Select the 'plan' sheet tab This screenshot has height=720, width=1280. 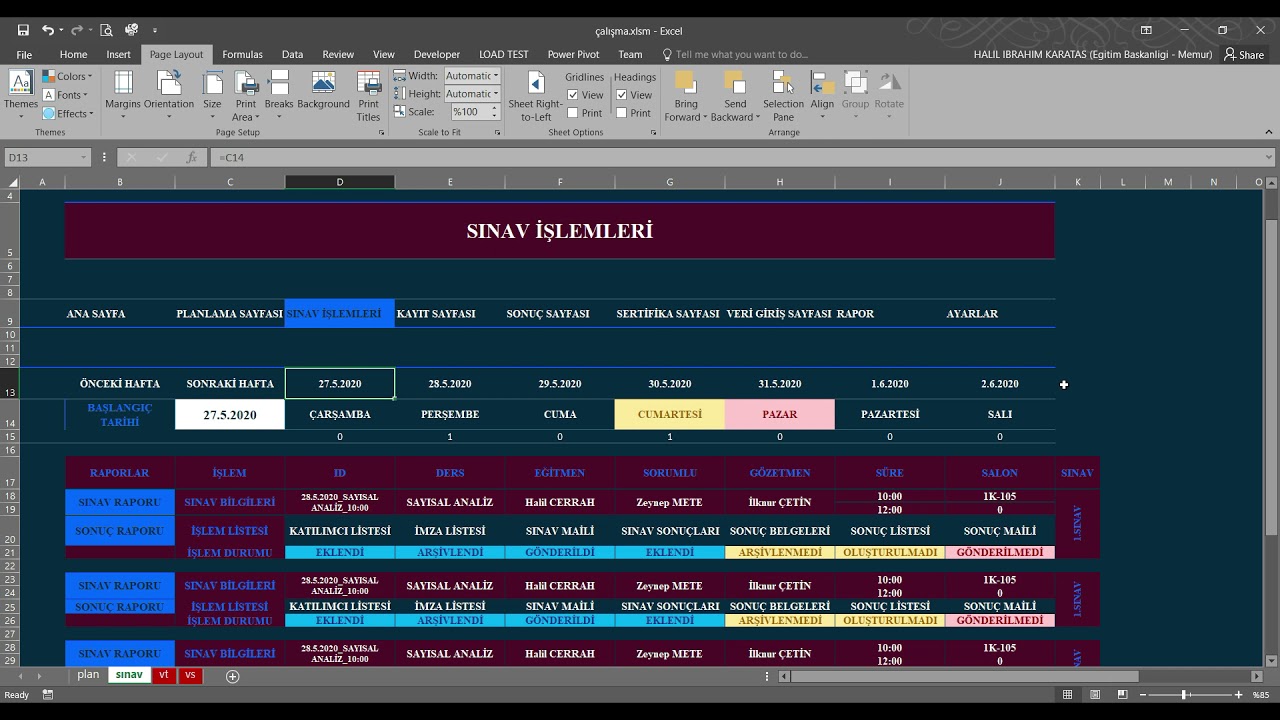tap(89, 675)
